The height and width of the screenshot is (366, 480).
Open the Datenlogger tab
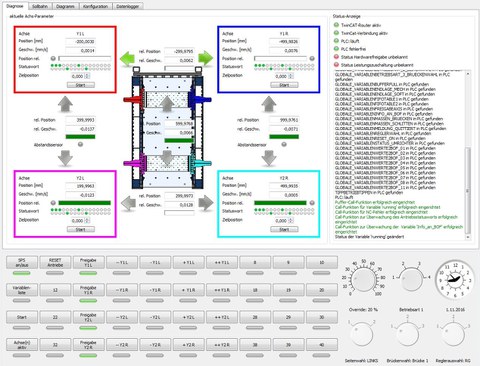pyautogui.click(x=128, y=6)
